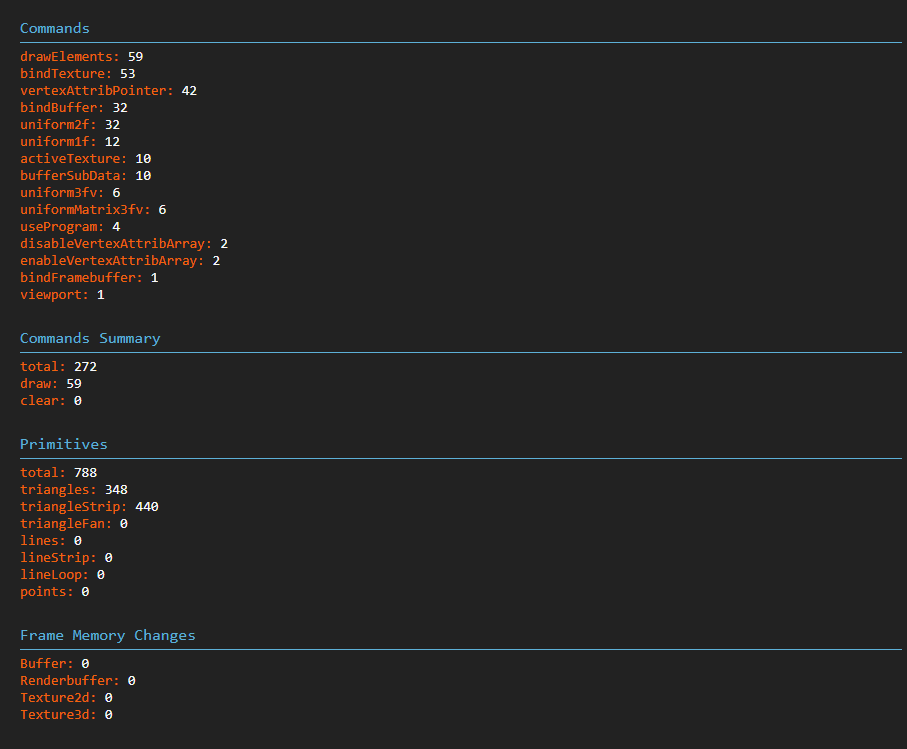The height and width of the screenshot is (749, 907).
Task: Click the Commands Summary heading
Action: 90,338
